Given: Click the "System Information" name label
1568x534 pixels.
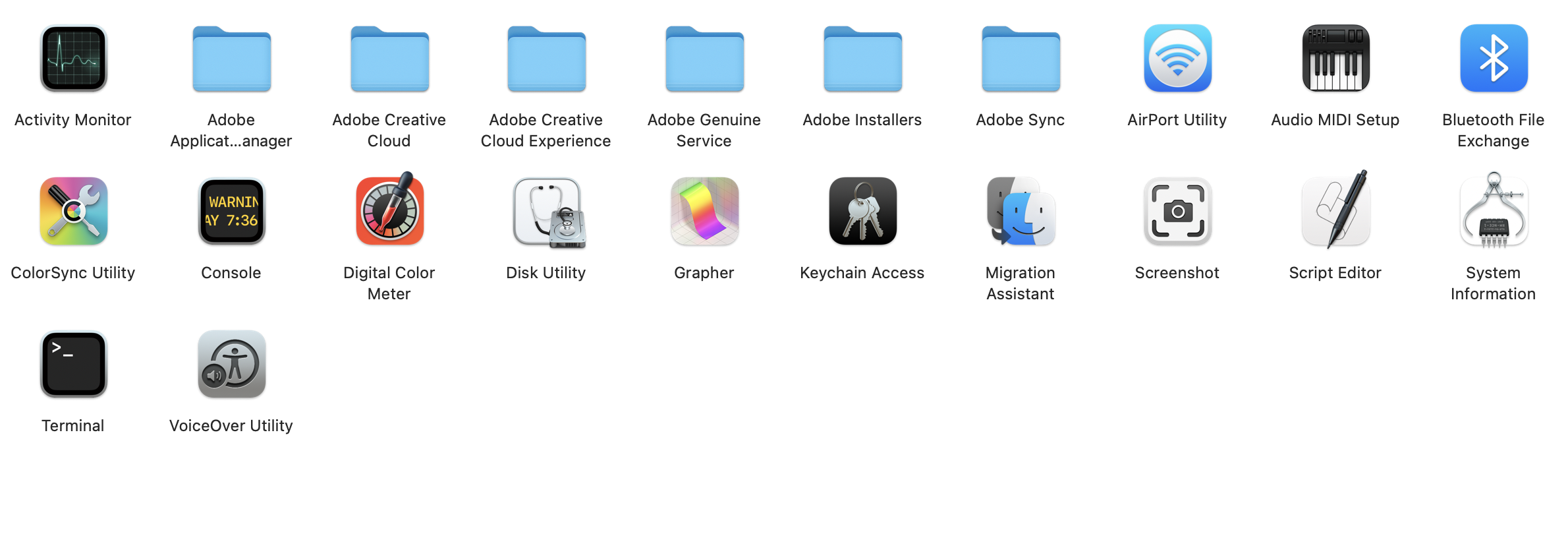Looking at the screenshot, I should tap(1494, 283).
